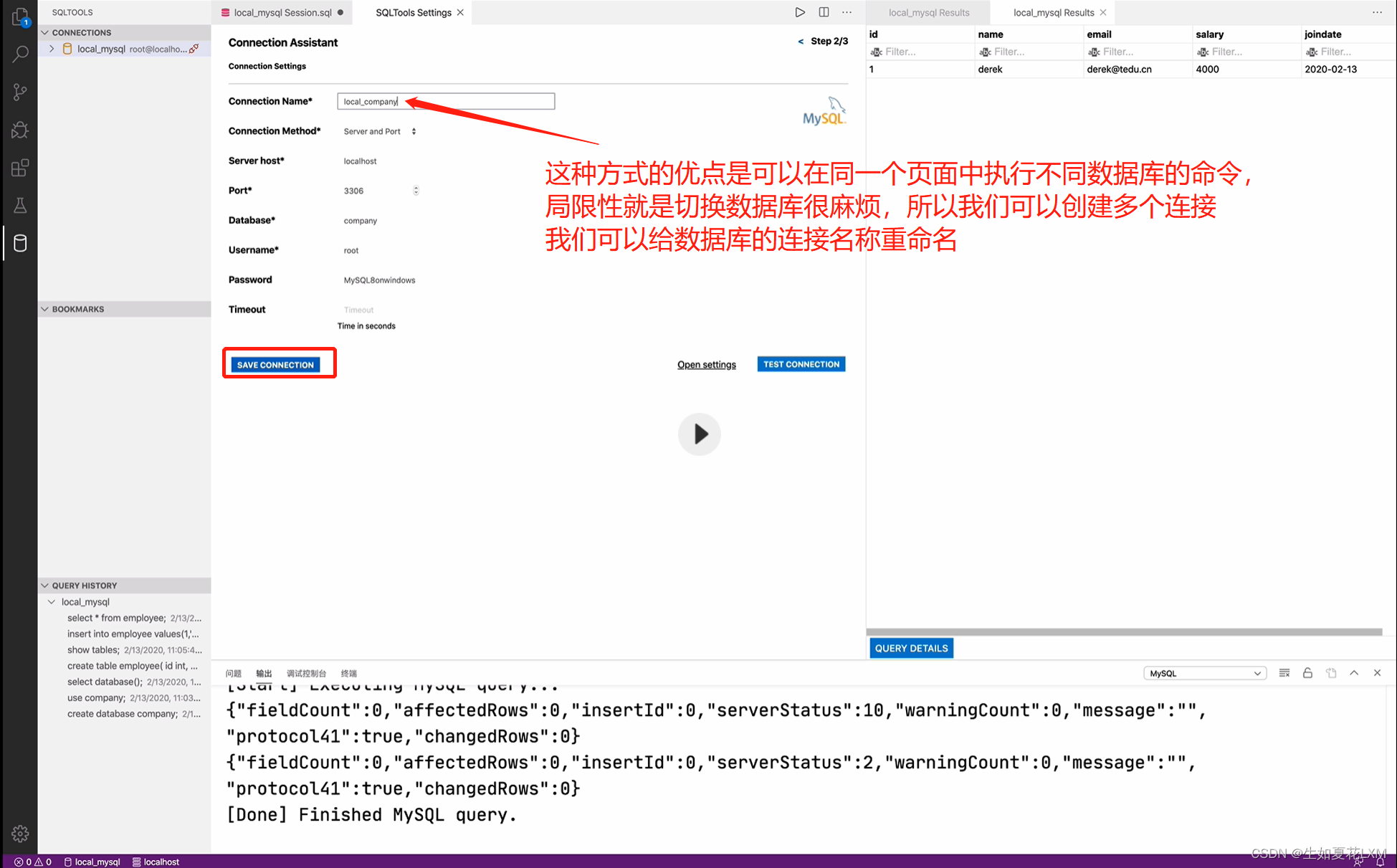The image size is (1397, 868).
Task: Open the 问题 problems panel tab
Action: coord(234,673)
